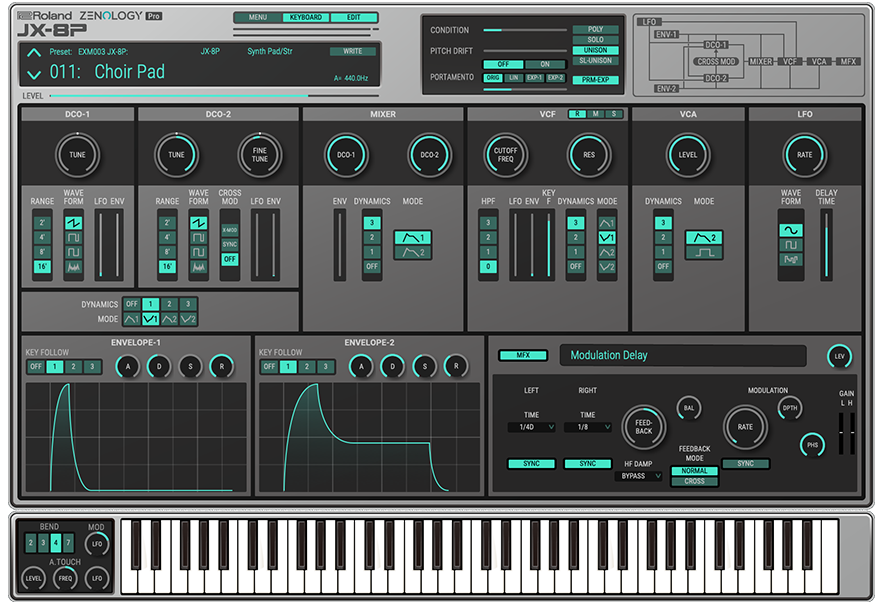The image size is (880, 607).
Task: Click the DCO-1 TUNE knob
Action: 77,155
